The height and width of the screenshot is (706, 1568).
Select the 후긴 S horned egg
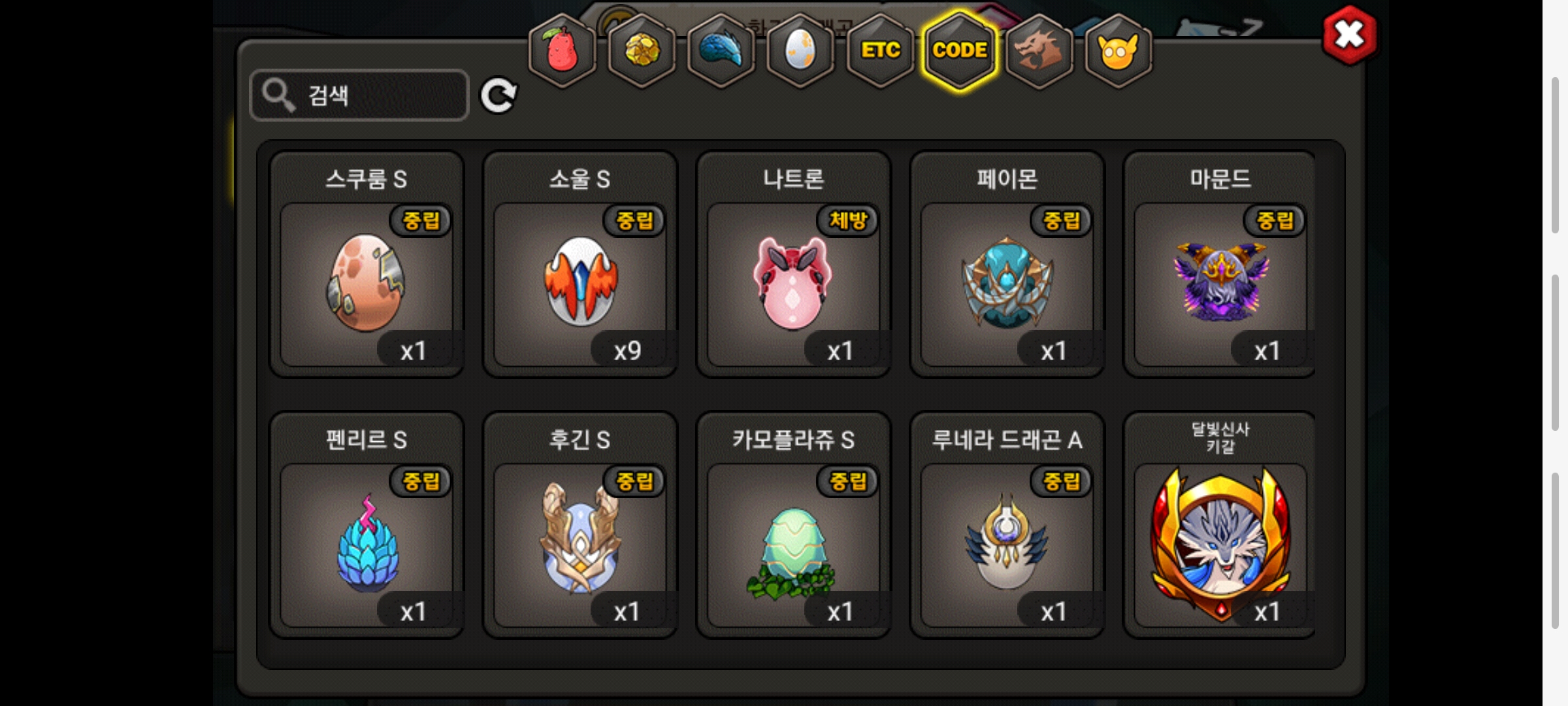pyautogui.click(x=580, y=525)
